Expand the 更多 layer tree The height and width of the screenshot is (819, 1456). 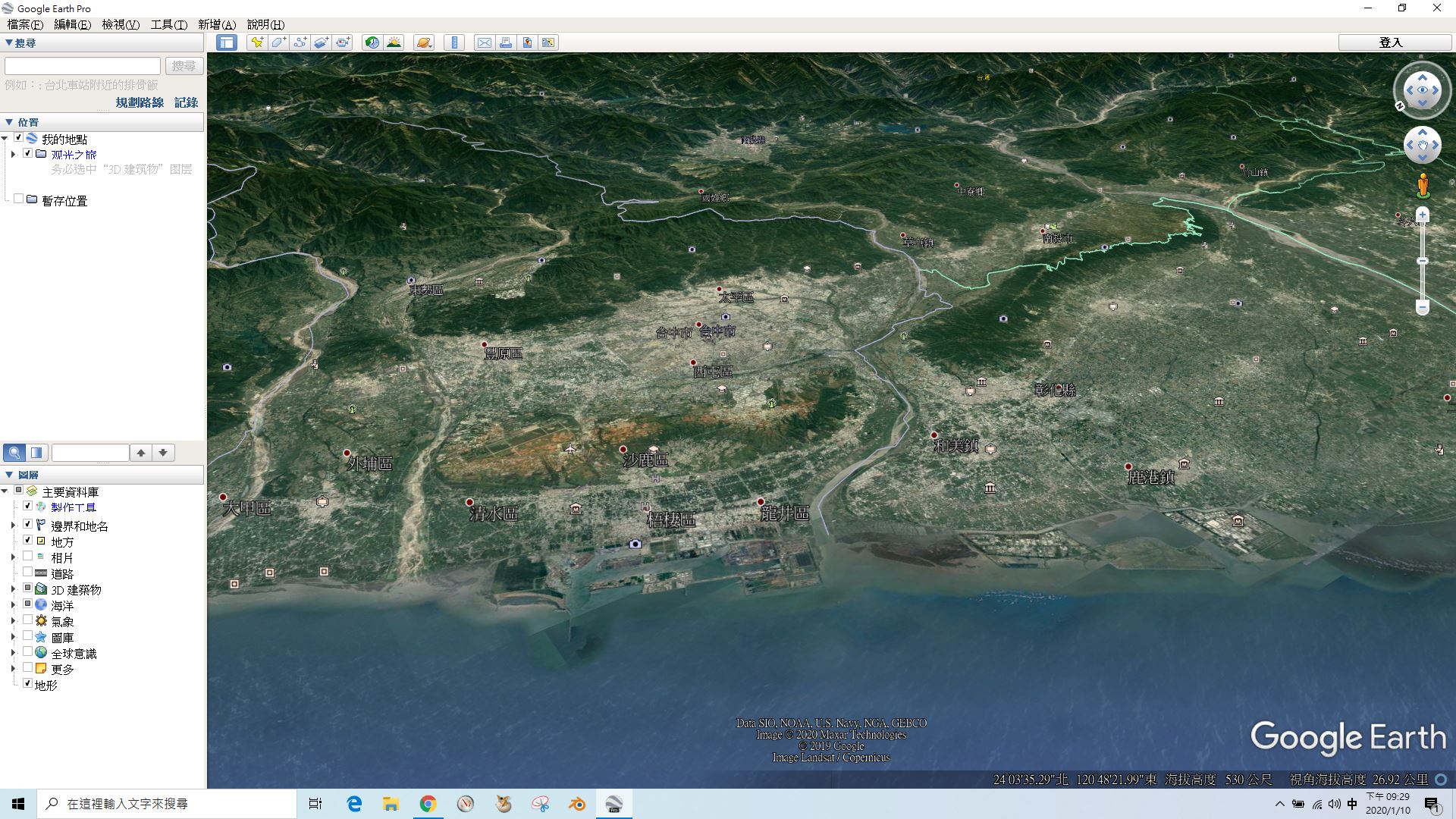click(x=13, y=669)
